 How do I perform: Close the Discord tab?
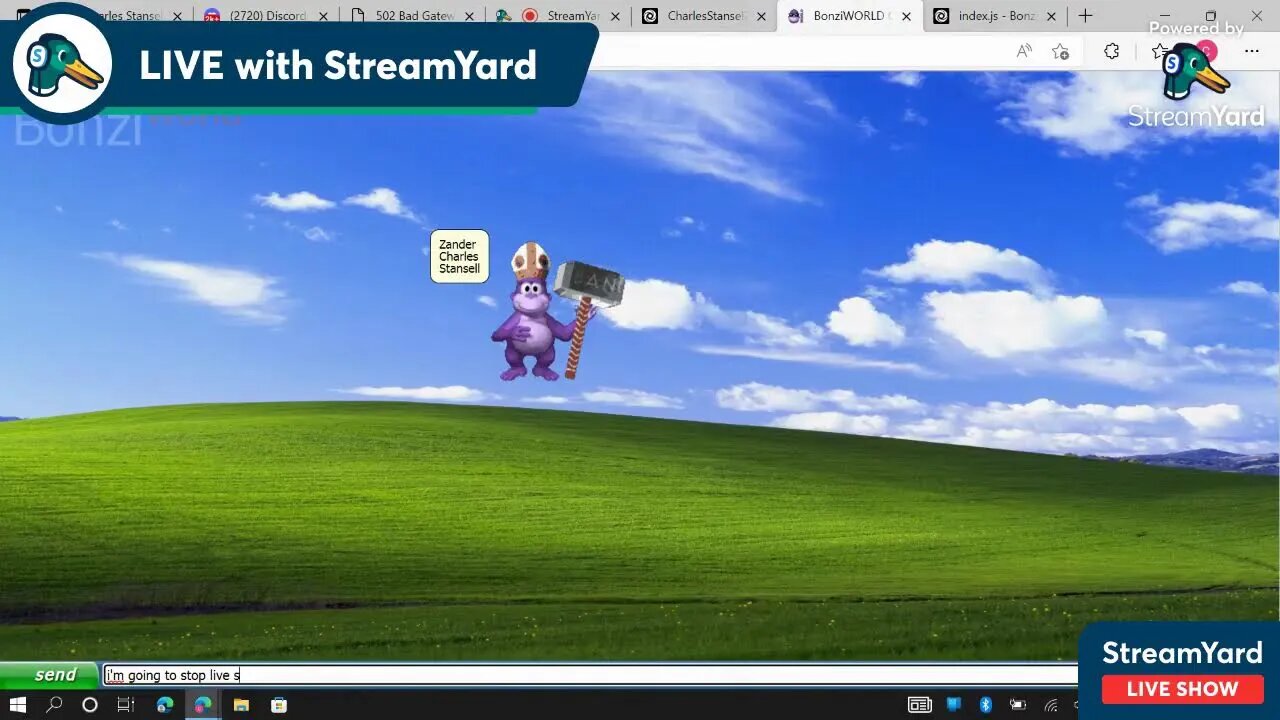tap(323, 16)
